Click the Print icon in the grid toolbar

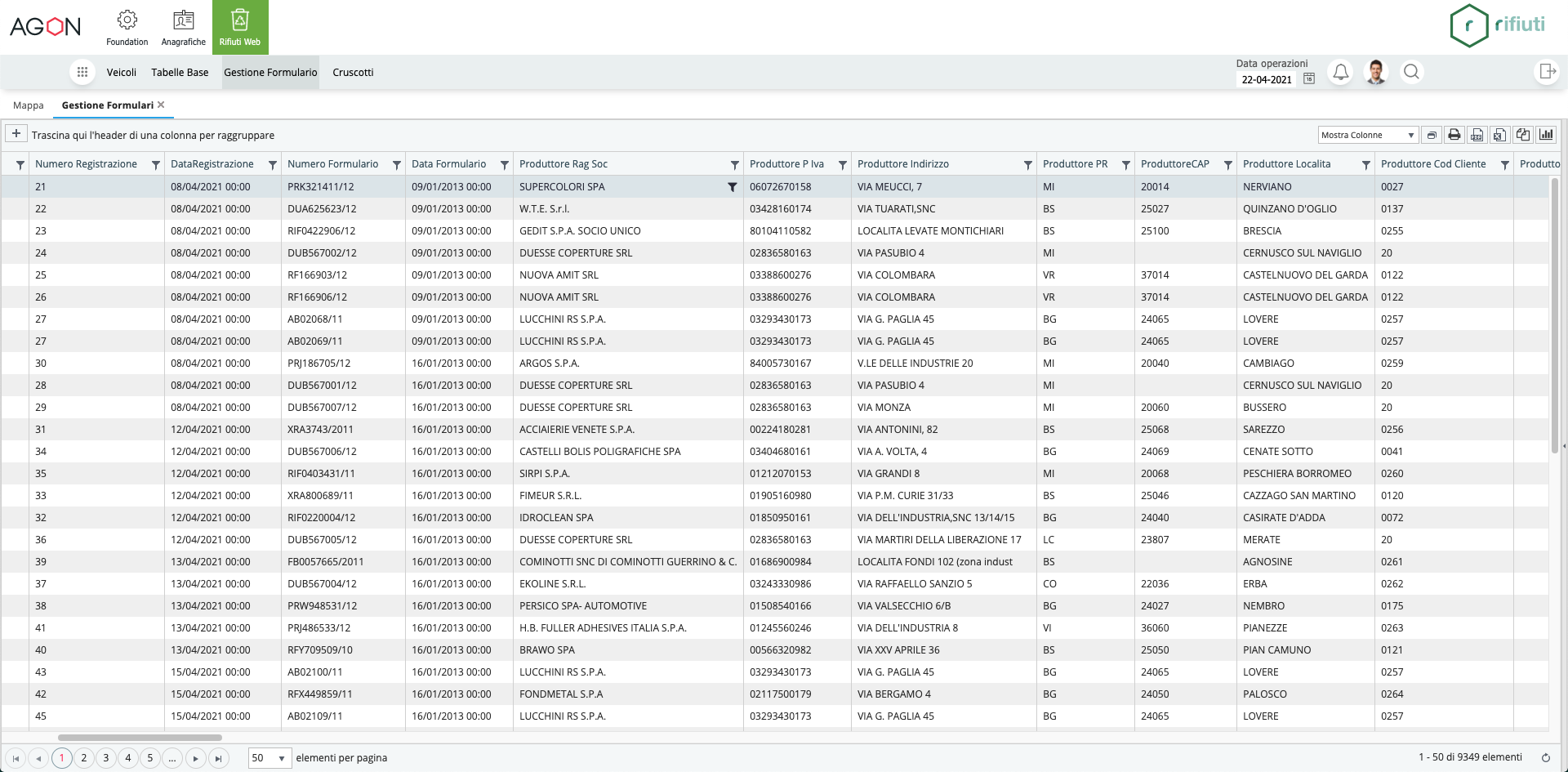point(1454,136)
